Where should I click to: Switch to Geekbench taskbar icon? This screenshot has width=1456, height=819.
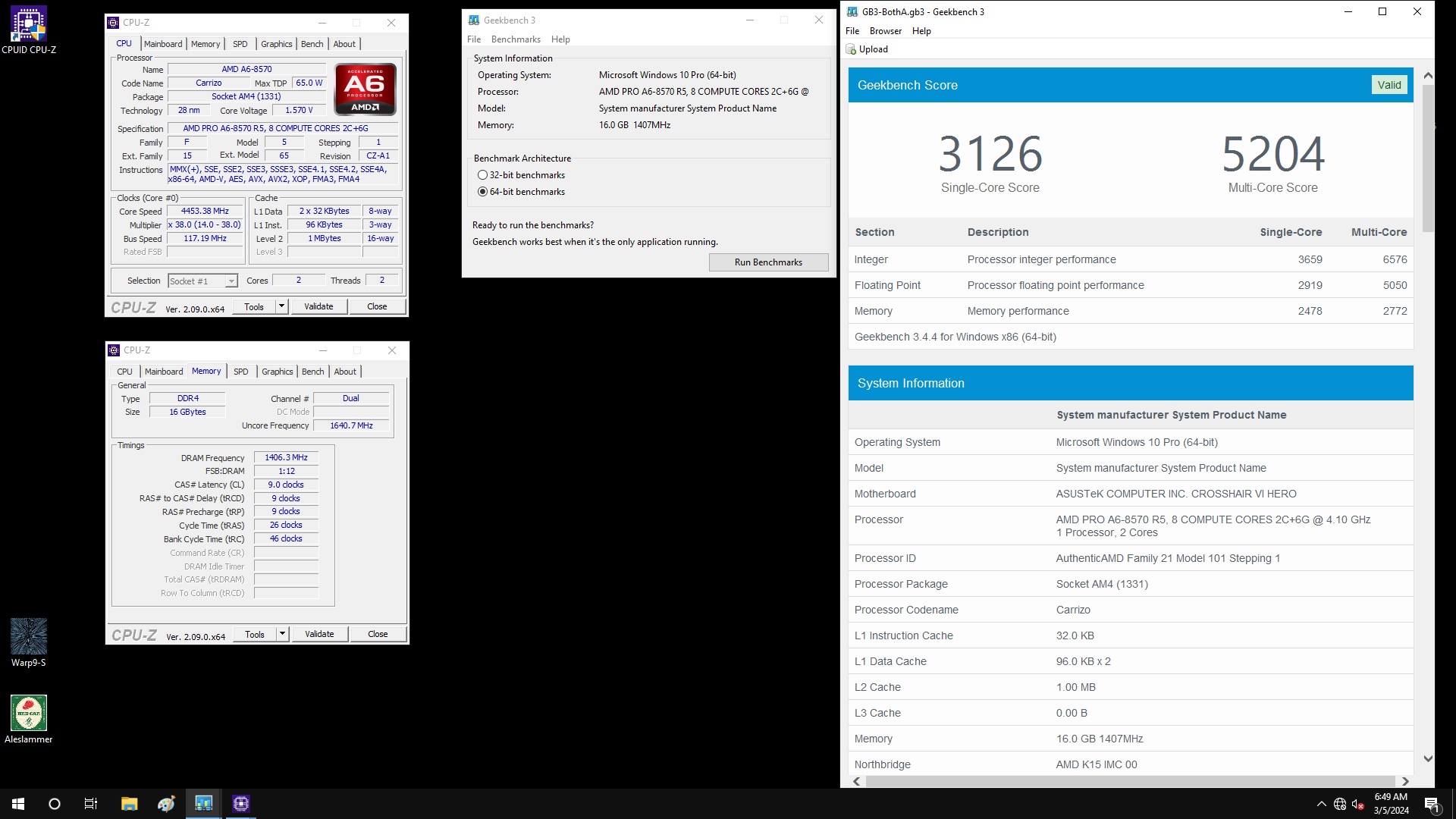[204, 804]
